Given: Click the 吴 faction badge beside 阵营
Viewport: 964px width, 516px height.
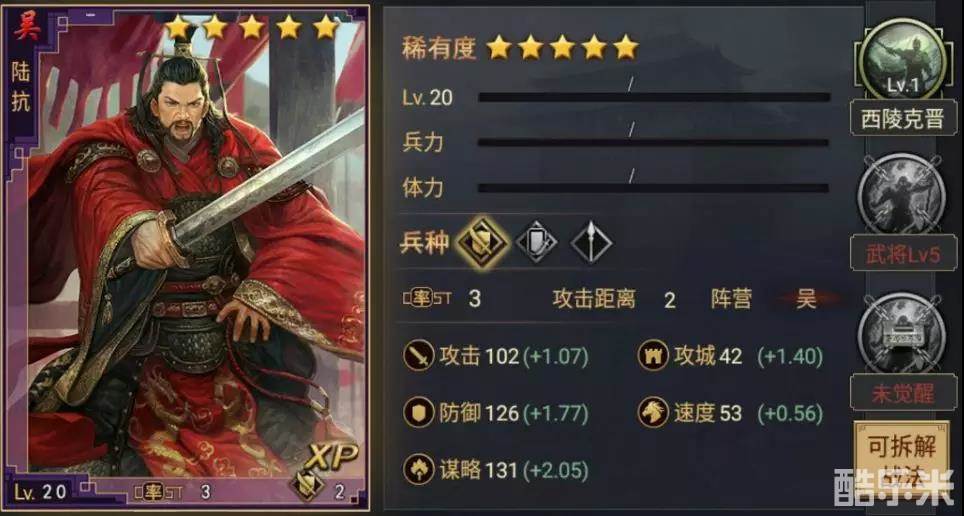Looking at the screenshot, I should 806,300.
